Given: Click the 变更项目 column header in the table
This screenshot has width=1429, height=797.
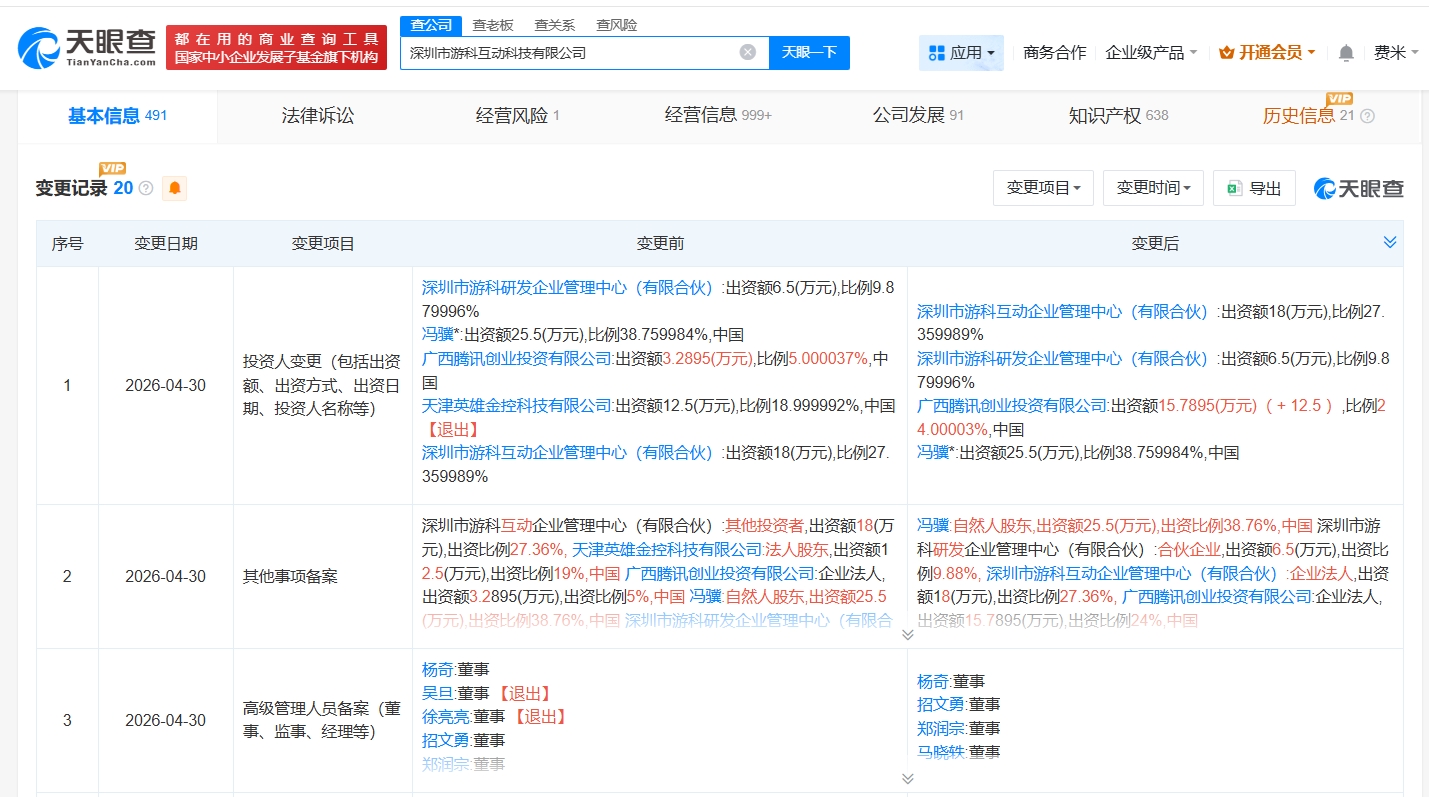Looking at the screenshot, I should tap(323, 244).
